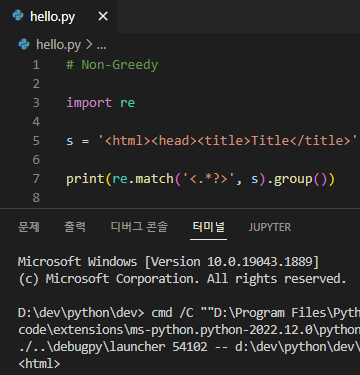
Task: Click the '# Non-Greedy' comment line
Action: pos(112,65)
